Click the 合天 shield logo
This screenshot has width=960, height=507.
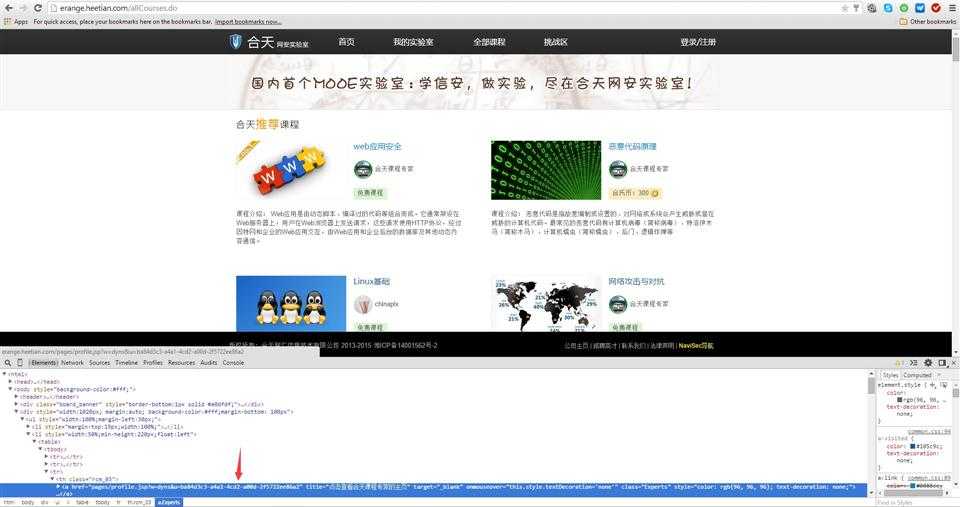pos(236,42)
